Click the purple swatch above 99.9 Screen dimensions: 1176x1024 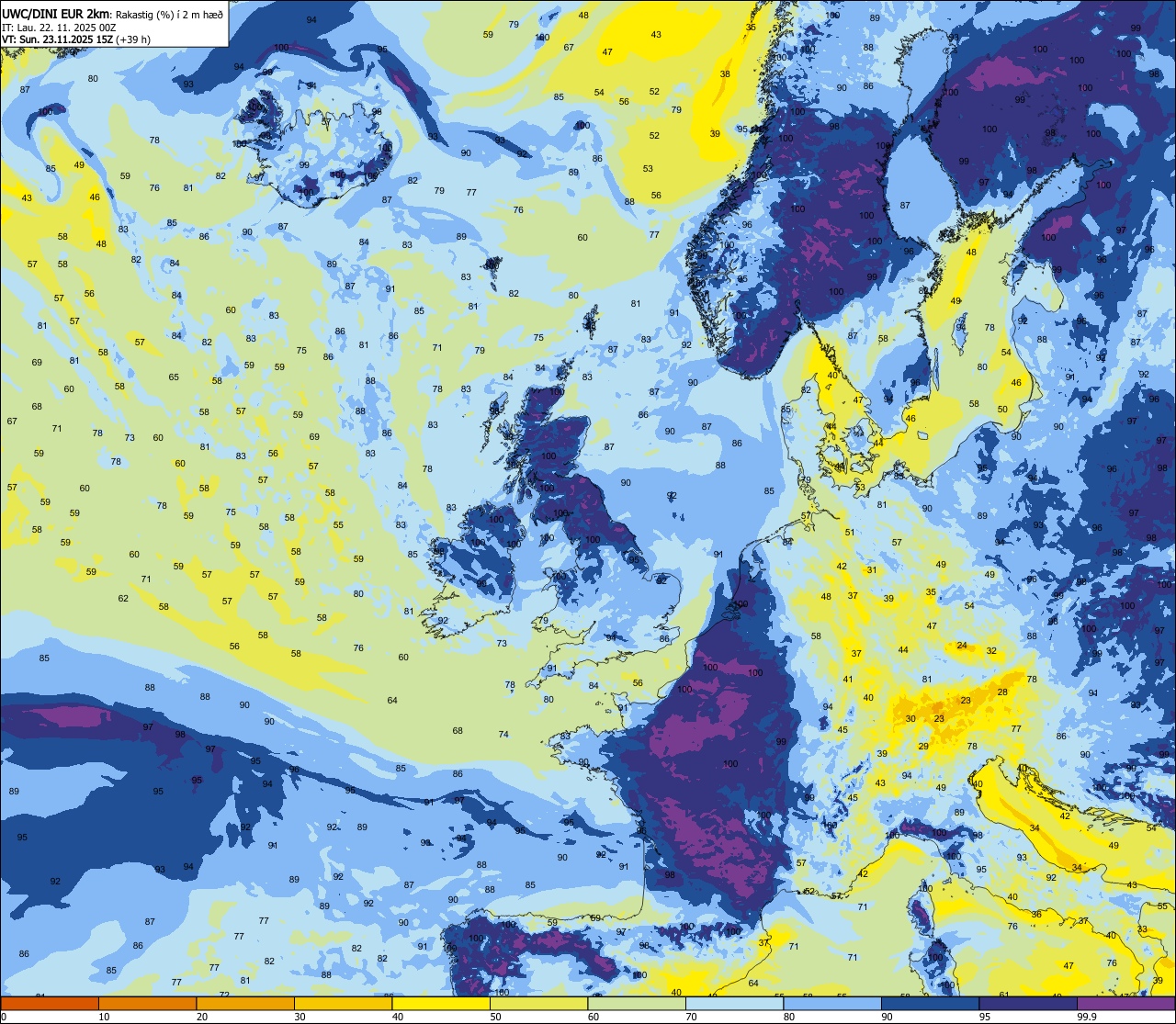(1125, 1004)
